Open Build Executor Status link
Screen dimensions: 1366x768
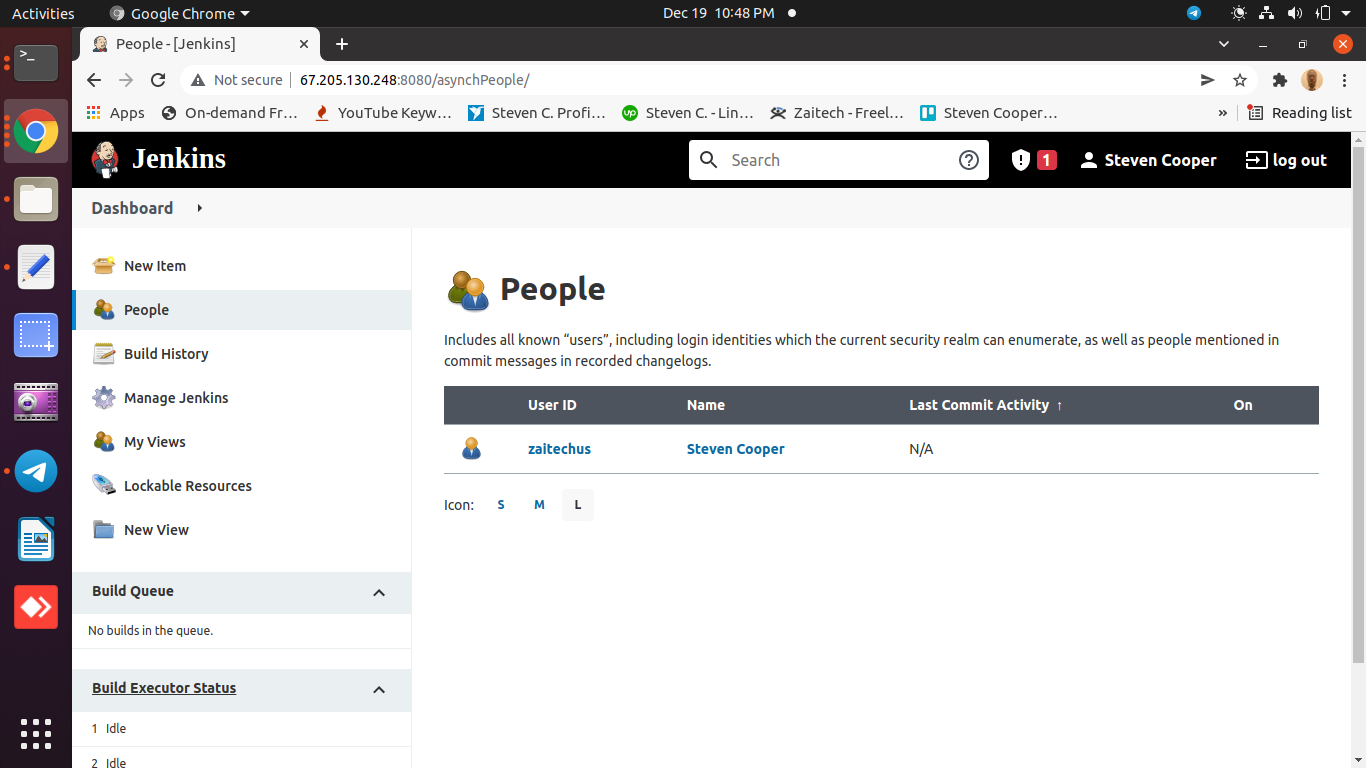(164, 688)
